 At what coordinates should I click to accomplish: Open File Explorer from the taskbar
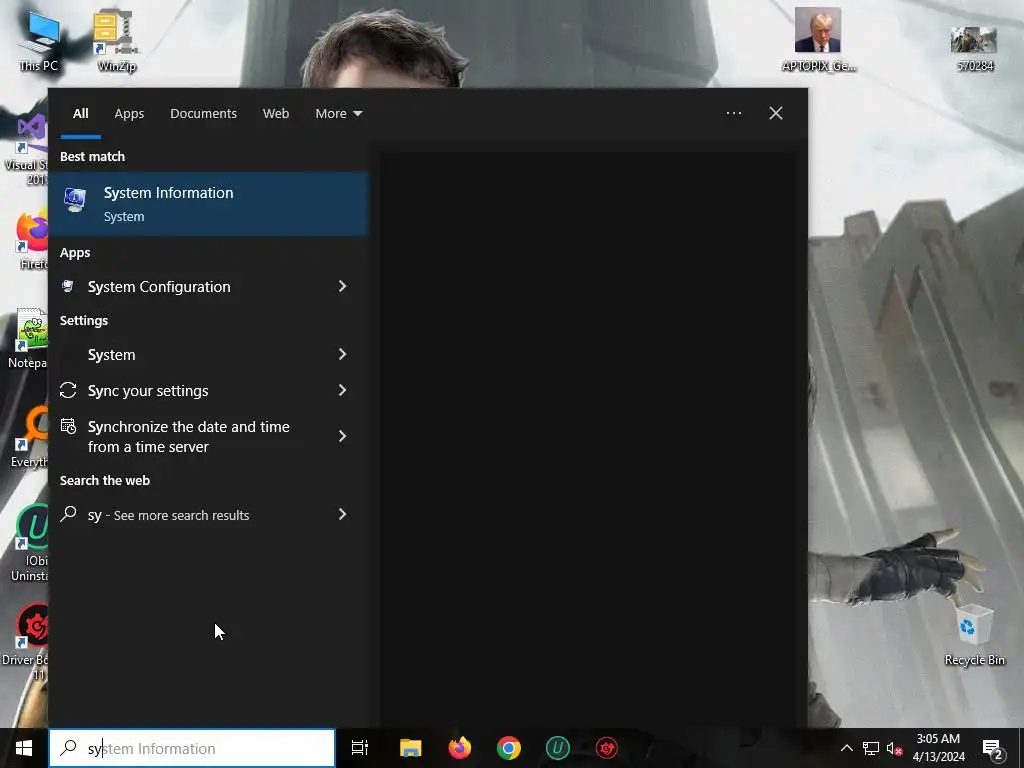pos(411,748)
